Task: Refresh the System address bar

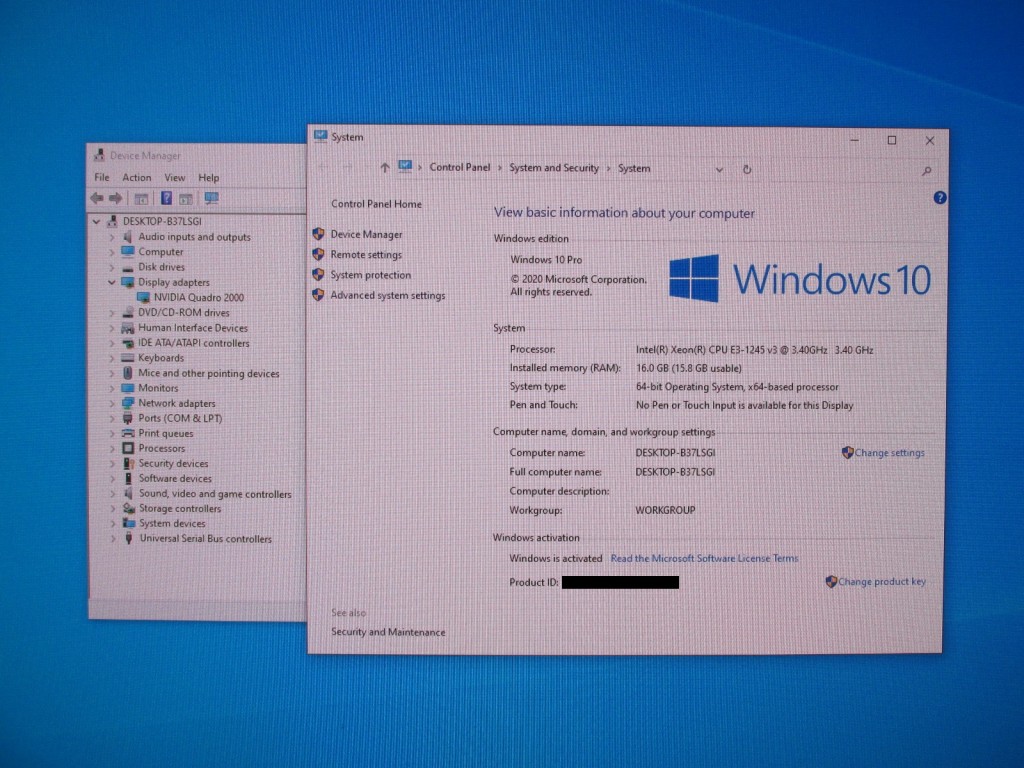Action: pos(747,169)
